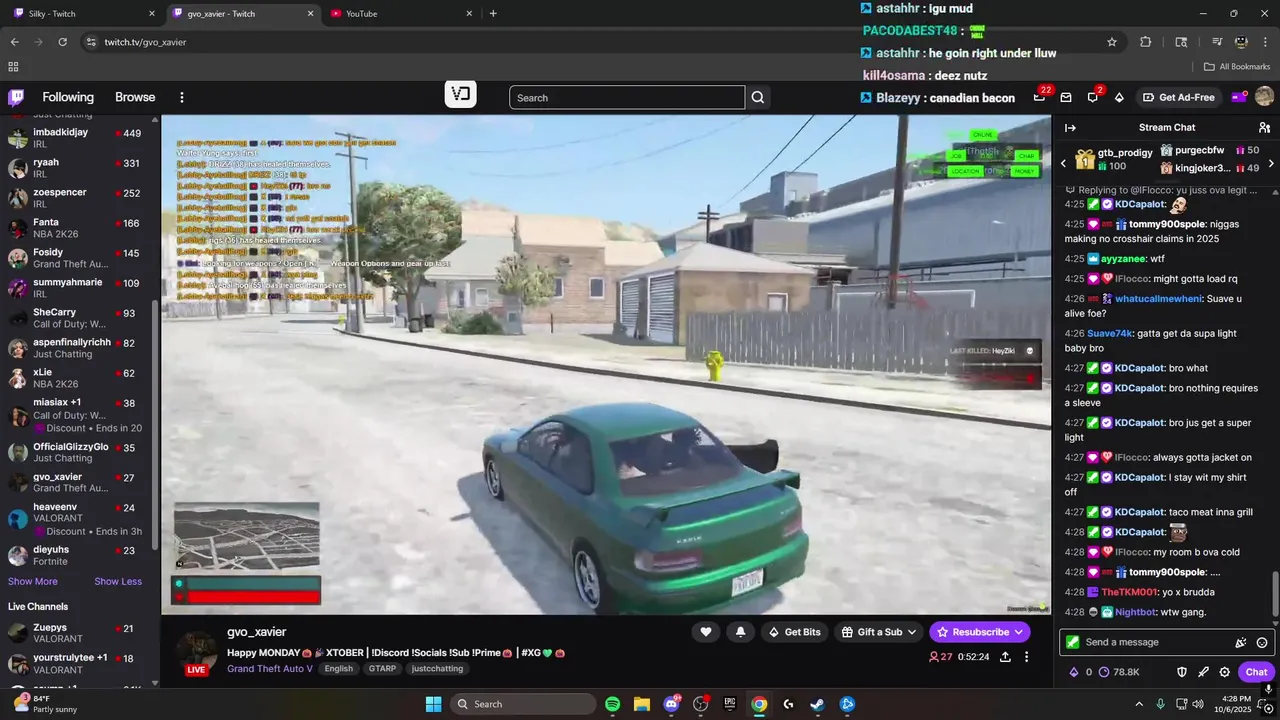The height and width of the screenshot is (720, 1280).
Task: Open the chat community users list icon
Action: [1264, 127]
